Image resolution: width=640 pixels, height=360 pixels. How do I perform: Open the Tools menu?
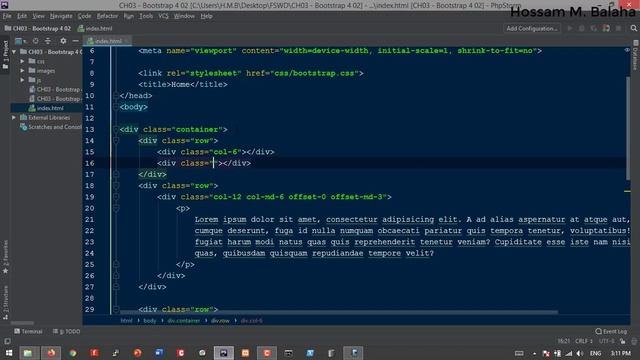(146, 16)
